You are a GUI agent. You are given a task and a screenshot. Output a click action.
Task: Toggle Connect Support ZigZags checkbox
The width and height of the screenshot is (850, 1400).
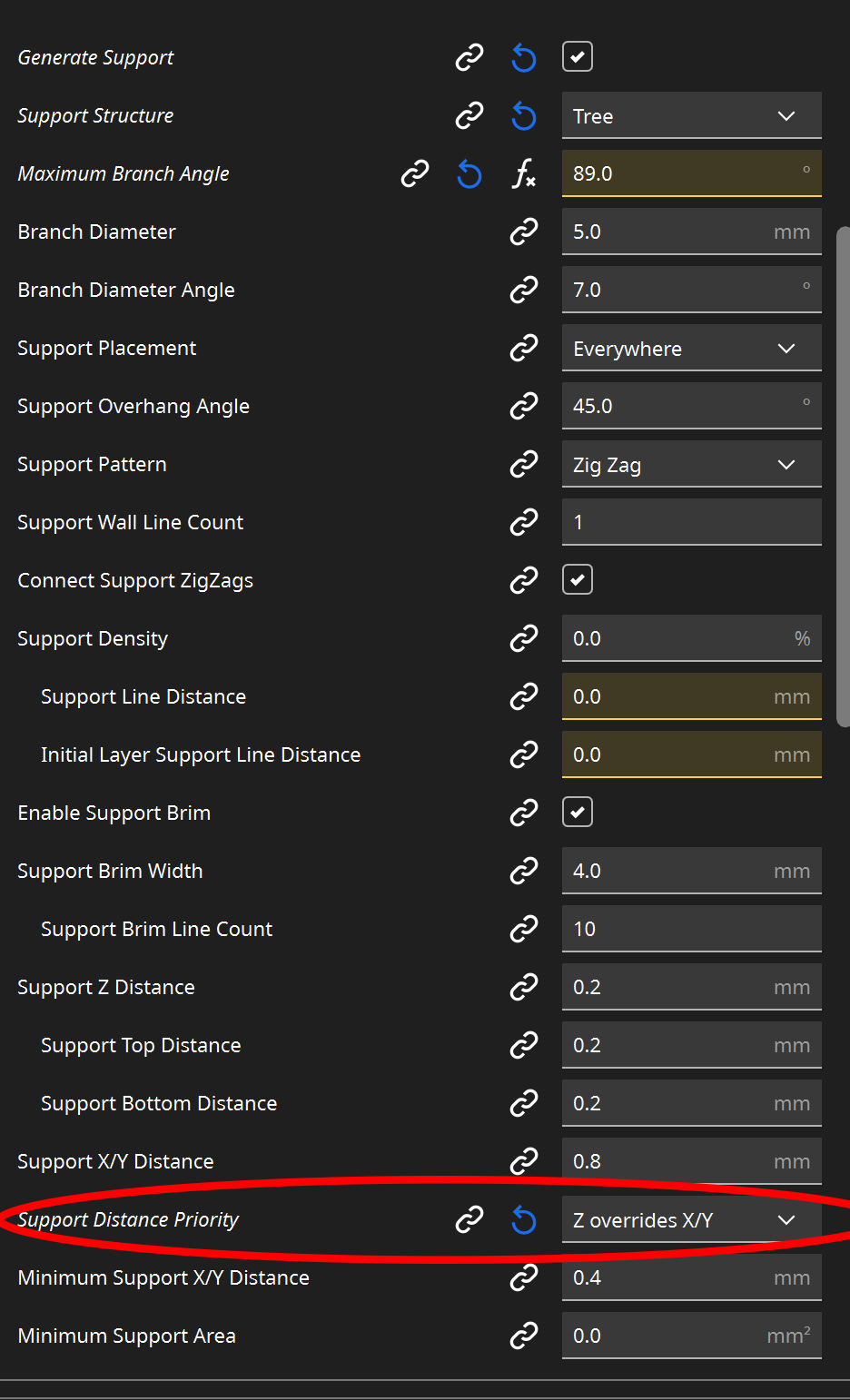click(x=578, y=580)
